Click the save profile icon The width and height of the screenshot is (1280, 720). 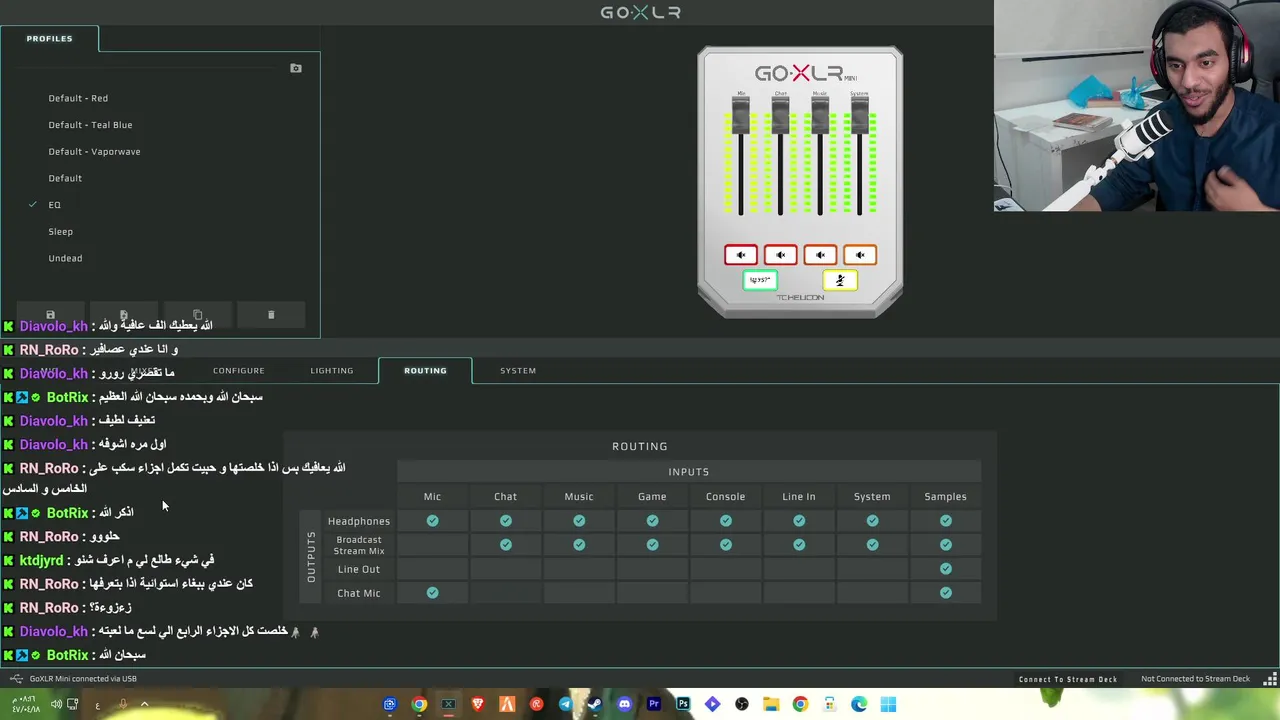click(x=50, y=315)
